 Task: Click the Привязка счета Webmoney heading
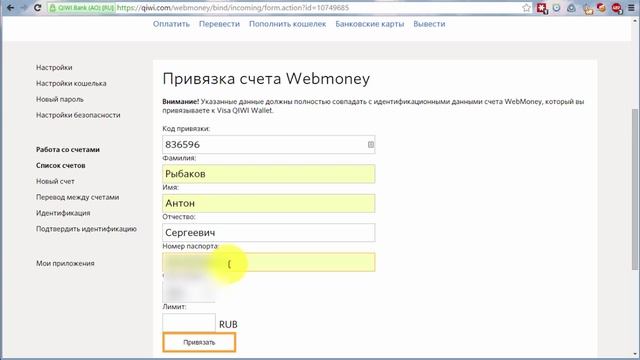[266, 78]
